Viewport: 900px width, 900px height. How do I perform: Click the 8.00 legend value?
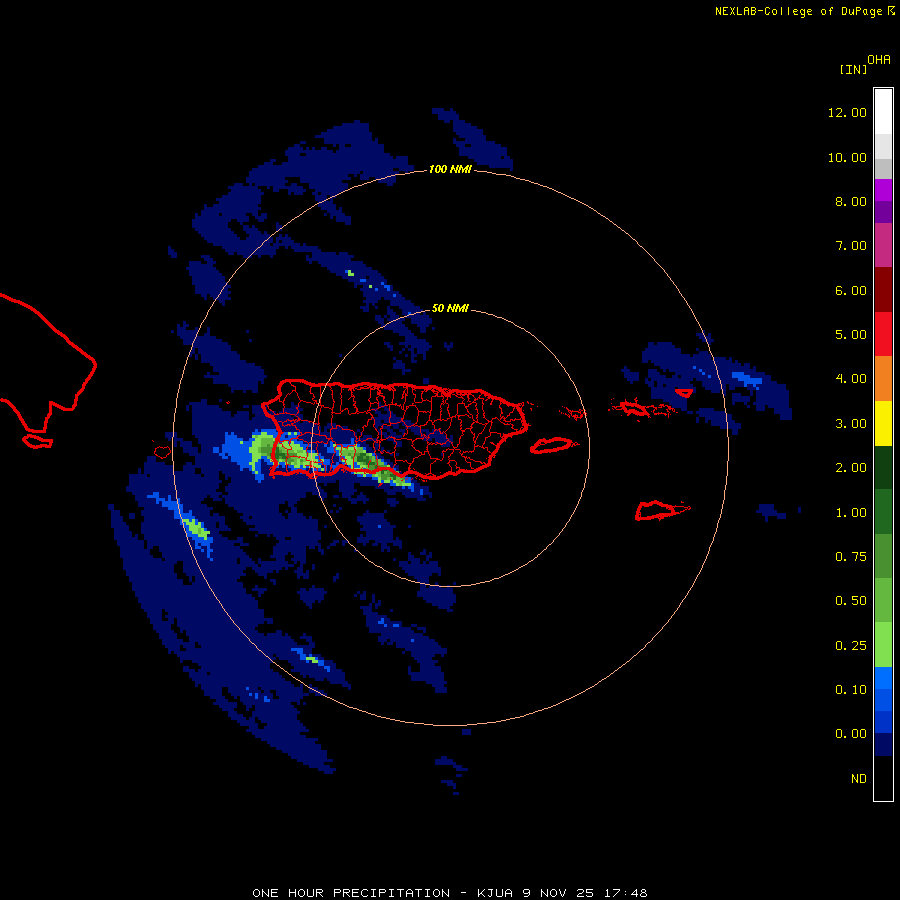(851, 201)
